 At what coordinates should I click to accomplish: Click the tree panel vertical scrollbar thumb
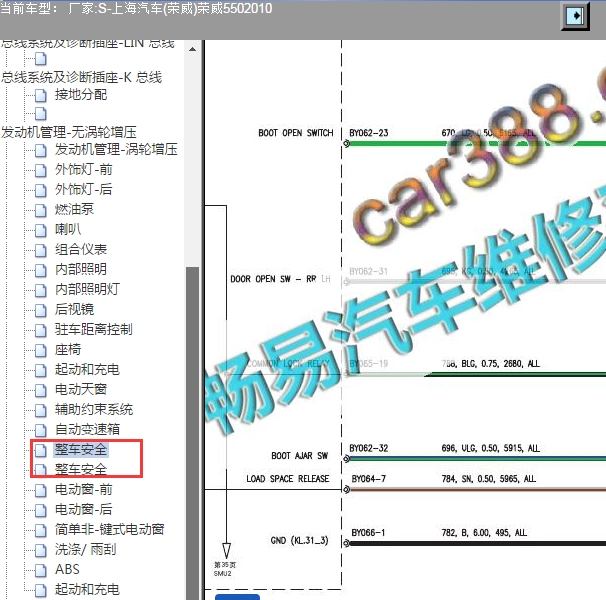[x=192, y=433]
